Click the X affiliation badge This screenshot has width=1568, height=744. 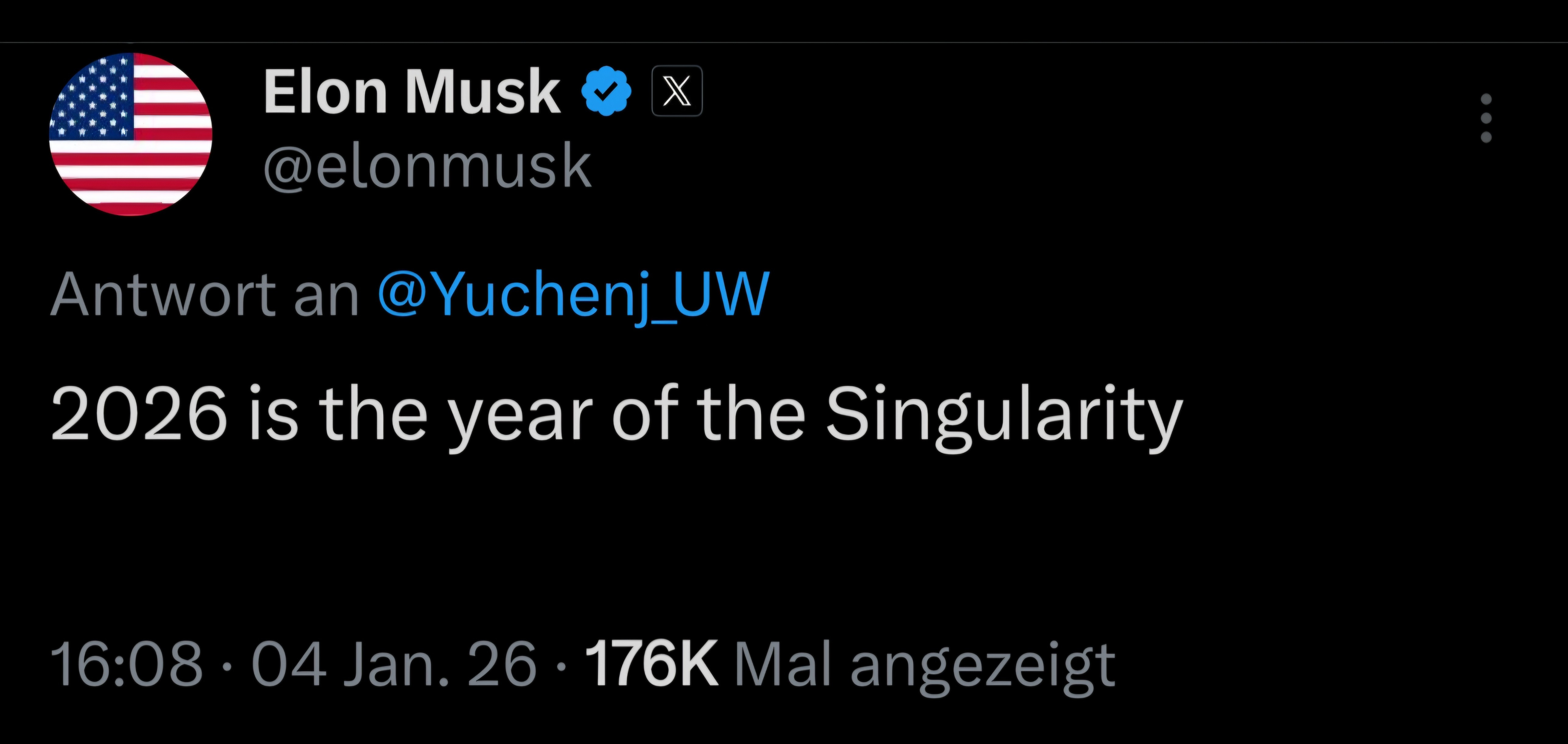(x=677, y=91)
